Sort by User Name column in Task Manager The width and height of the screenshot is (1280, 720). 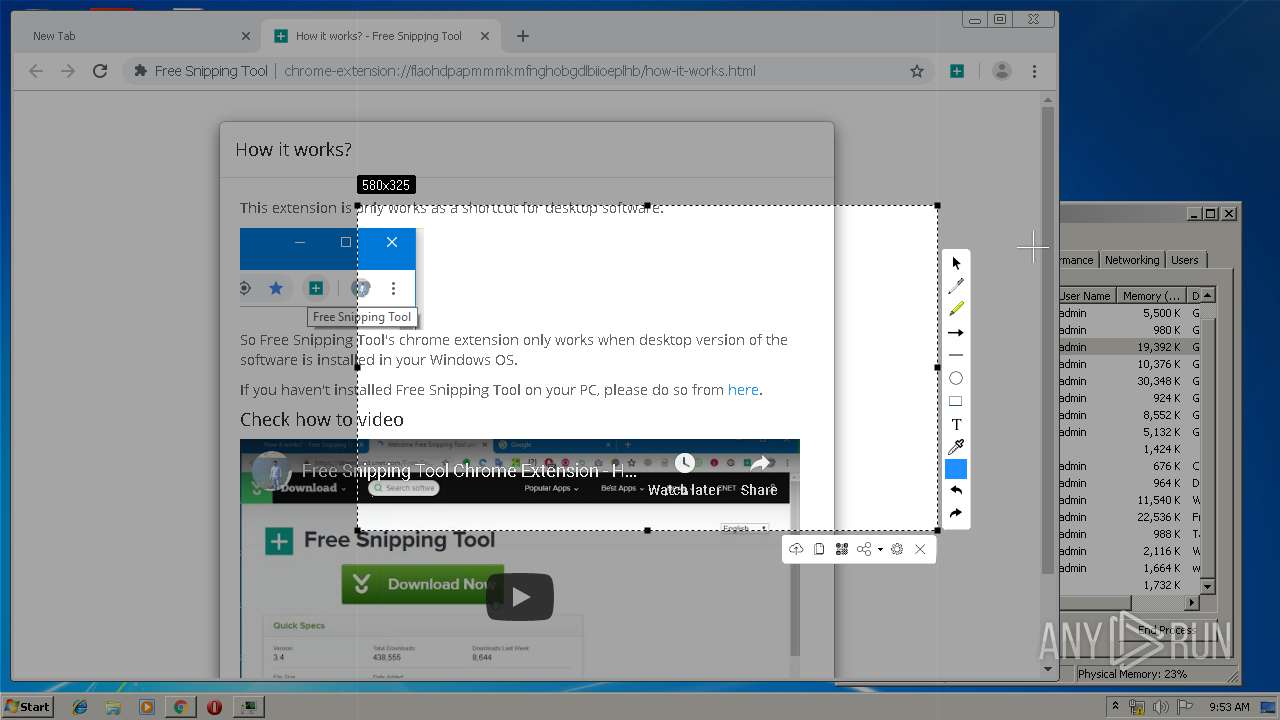(1087, 296)
